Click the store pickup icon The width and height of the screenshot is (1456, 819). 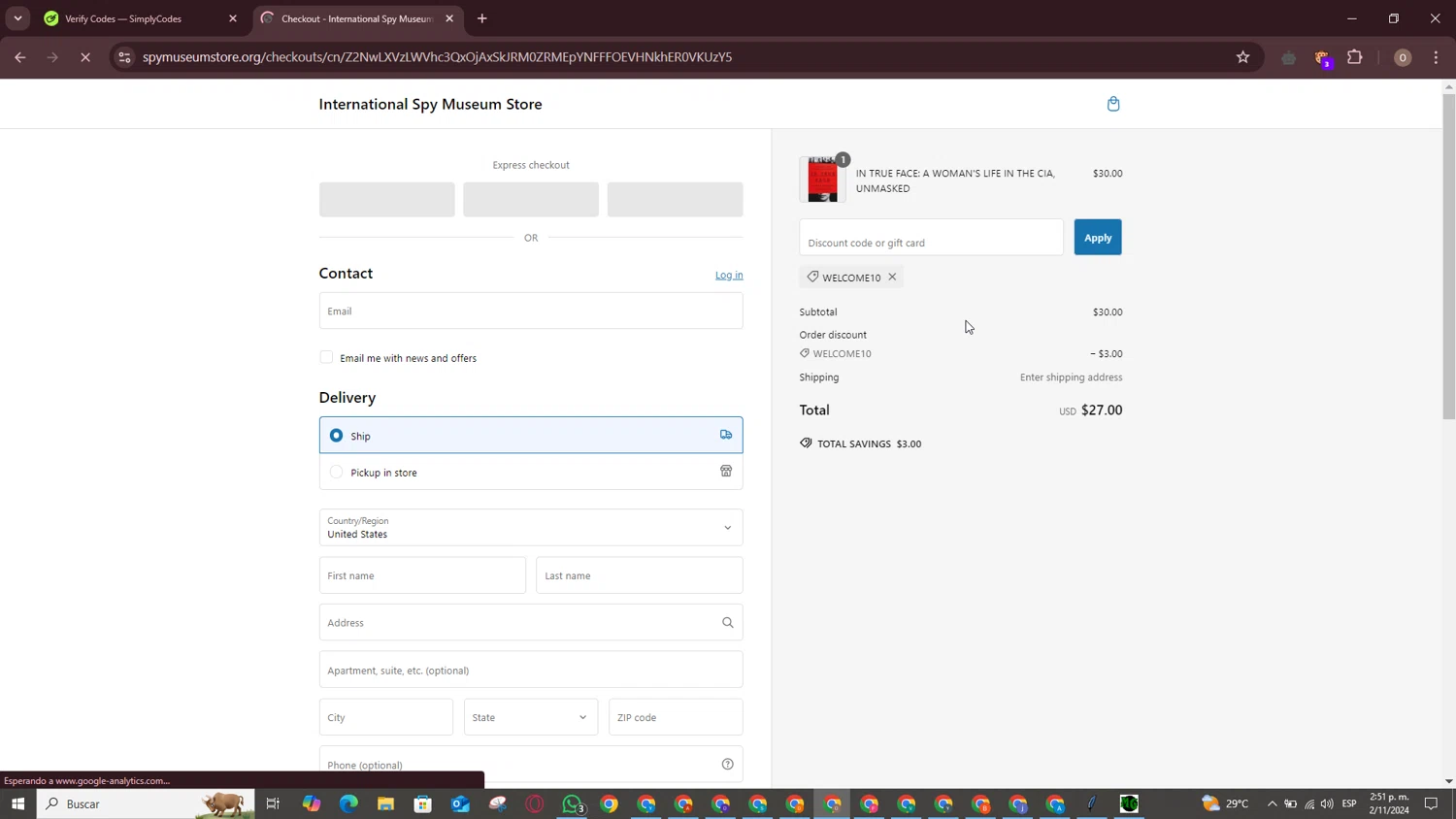(x=726, y=472)
